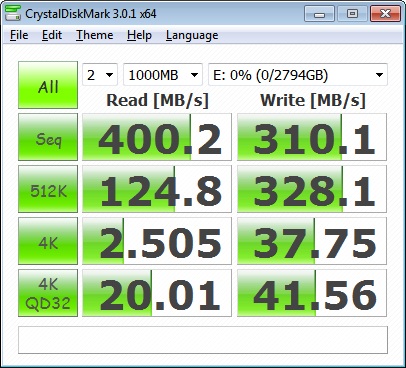The image size is (406, 368).
Task: Click Seq read result 400.2
Action: (157, 137)
